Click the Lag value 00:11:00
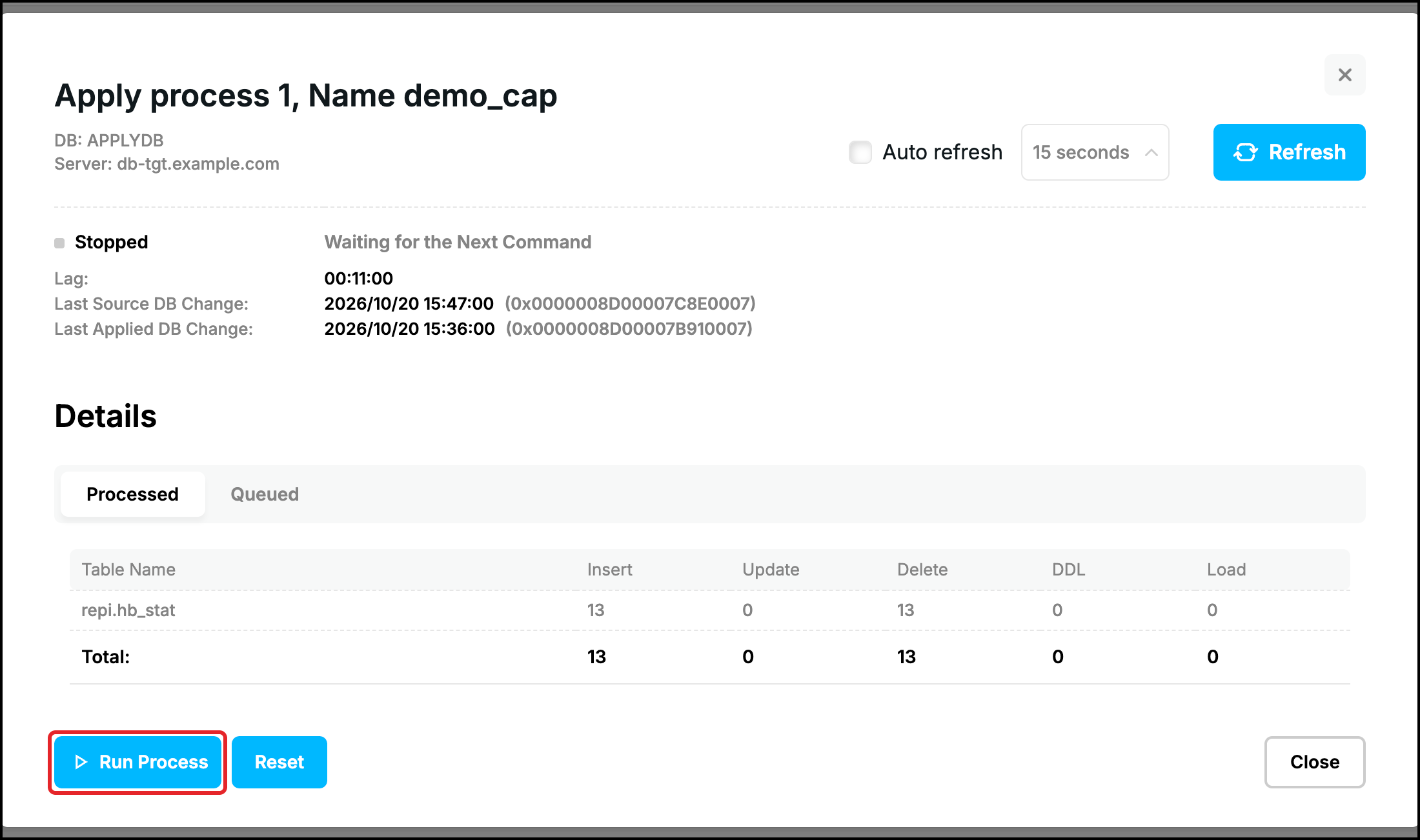Image resolution: width=1420 pixels, height=840 pixels. [x=358, y=279]
